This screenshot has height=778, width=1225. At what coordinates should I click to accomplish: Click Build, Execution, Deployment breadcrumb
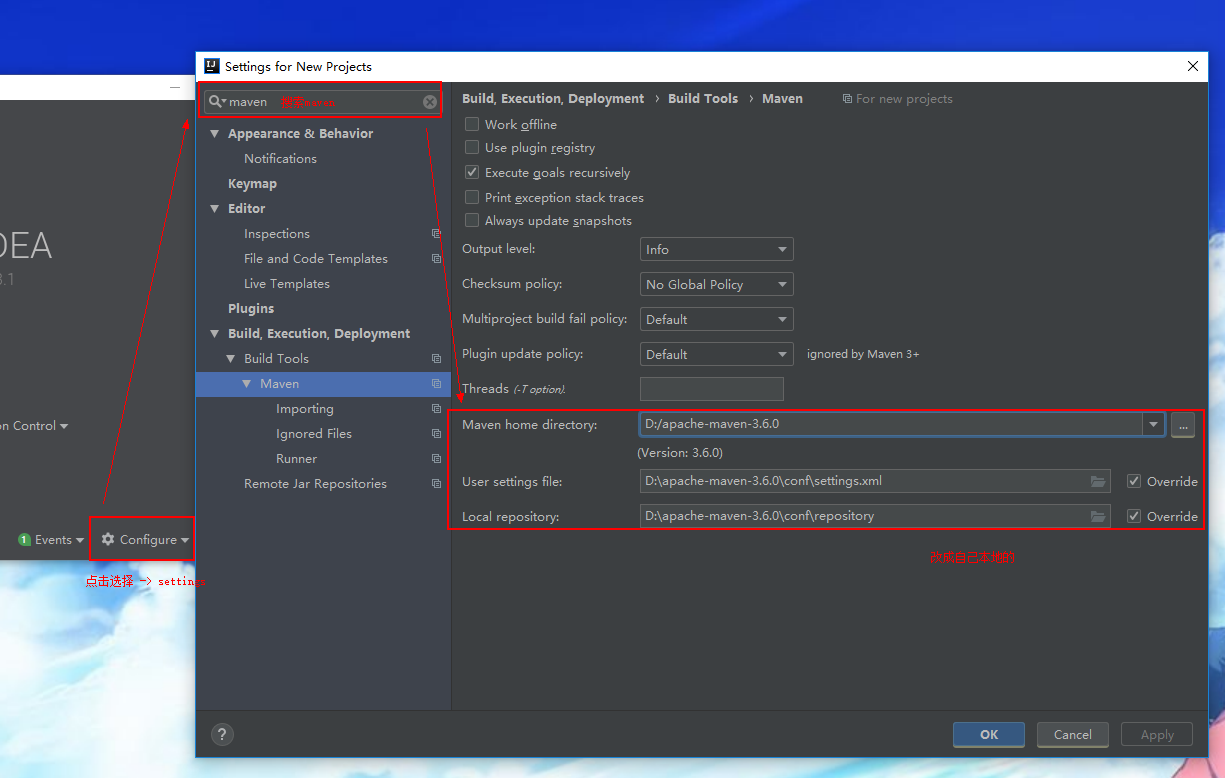coord(553,99)
